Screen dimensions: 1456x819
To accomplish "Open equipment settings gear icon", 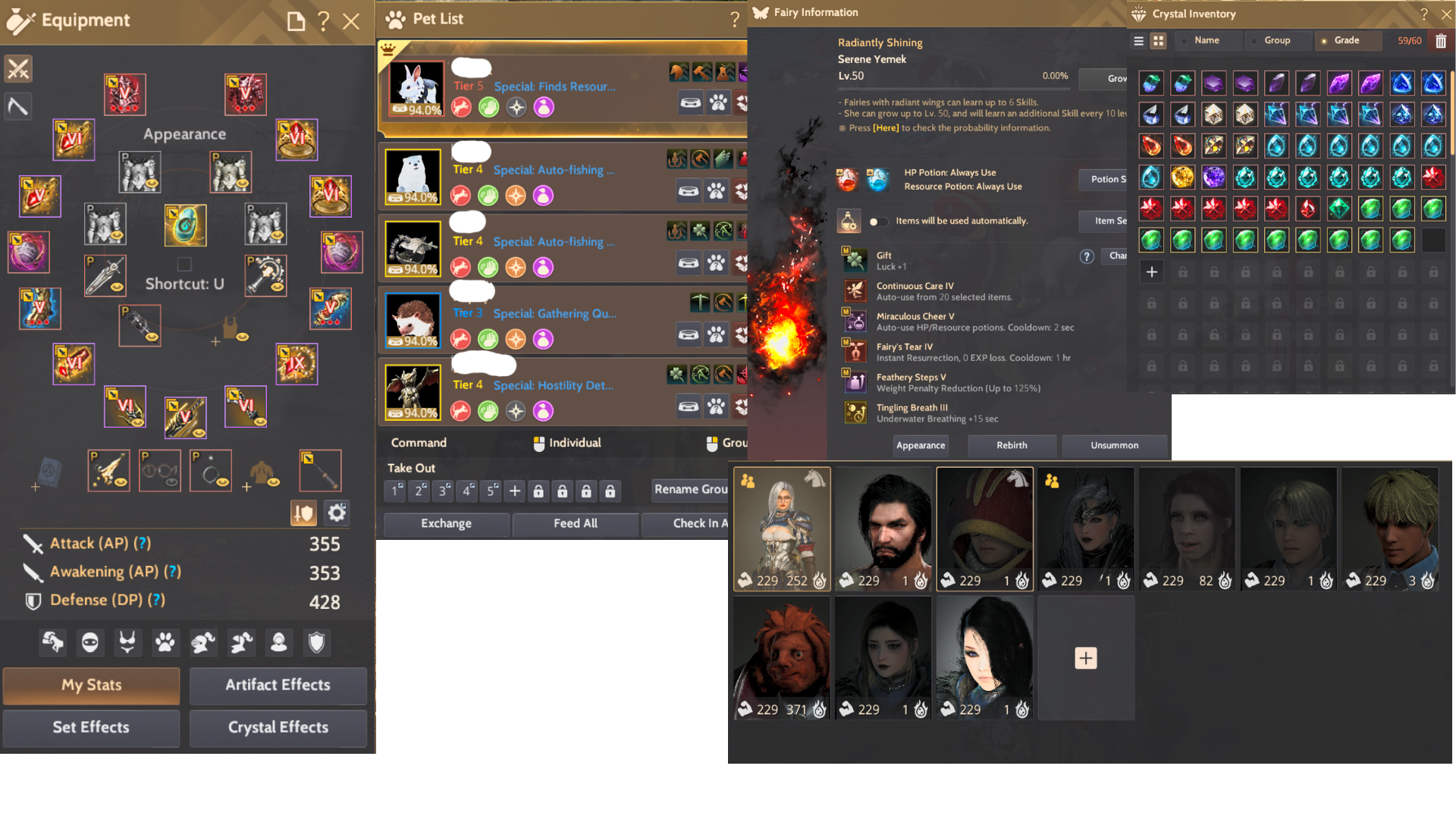I will point(337,513).
